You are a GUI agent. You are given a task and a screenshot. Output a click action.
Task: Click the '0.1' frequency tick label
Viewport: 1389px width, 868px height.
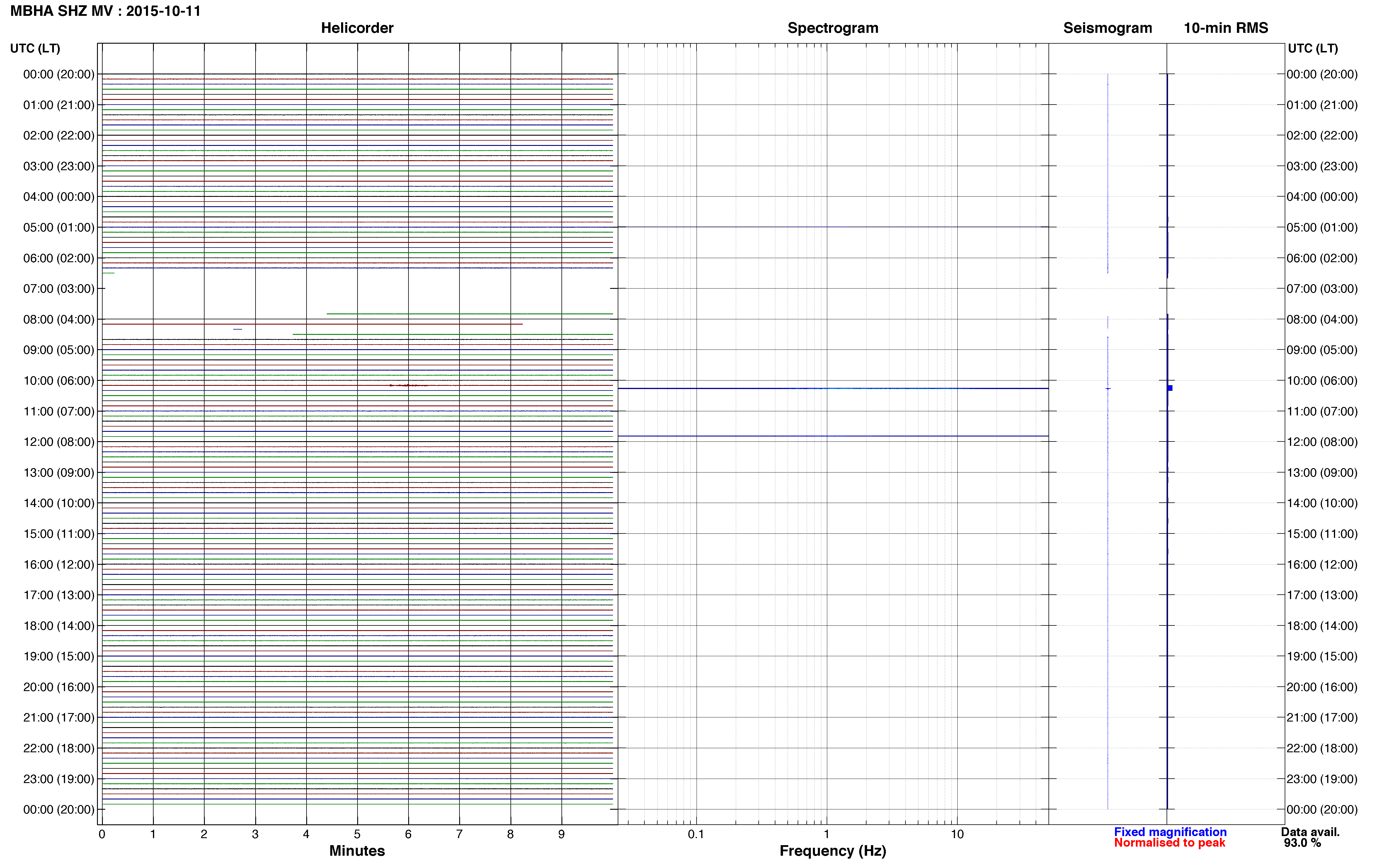coord(696,834)
